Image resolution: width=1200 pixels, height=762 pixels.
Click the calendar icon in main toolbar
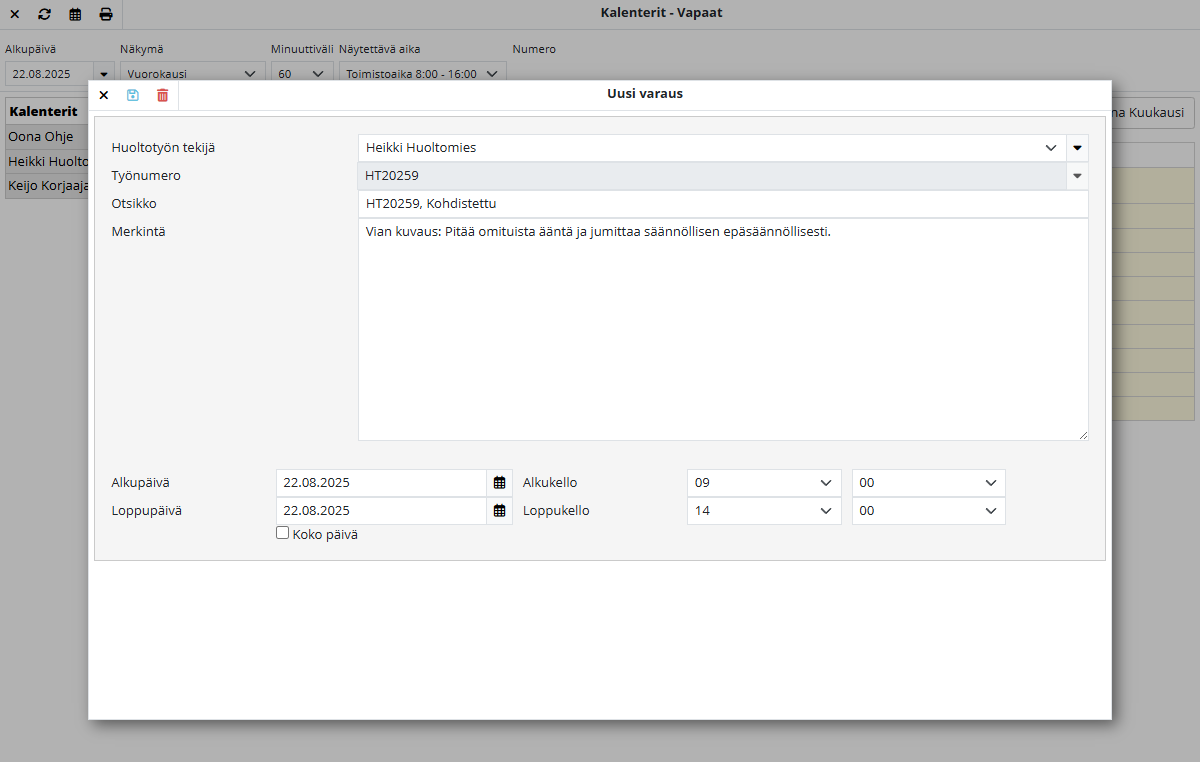pos(75,14)
